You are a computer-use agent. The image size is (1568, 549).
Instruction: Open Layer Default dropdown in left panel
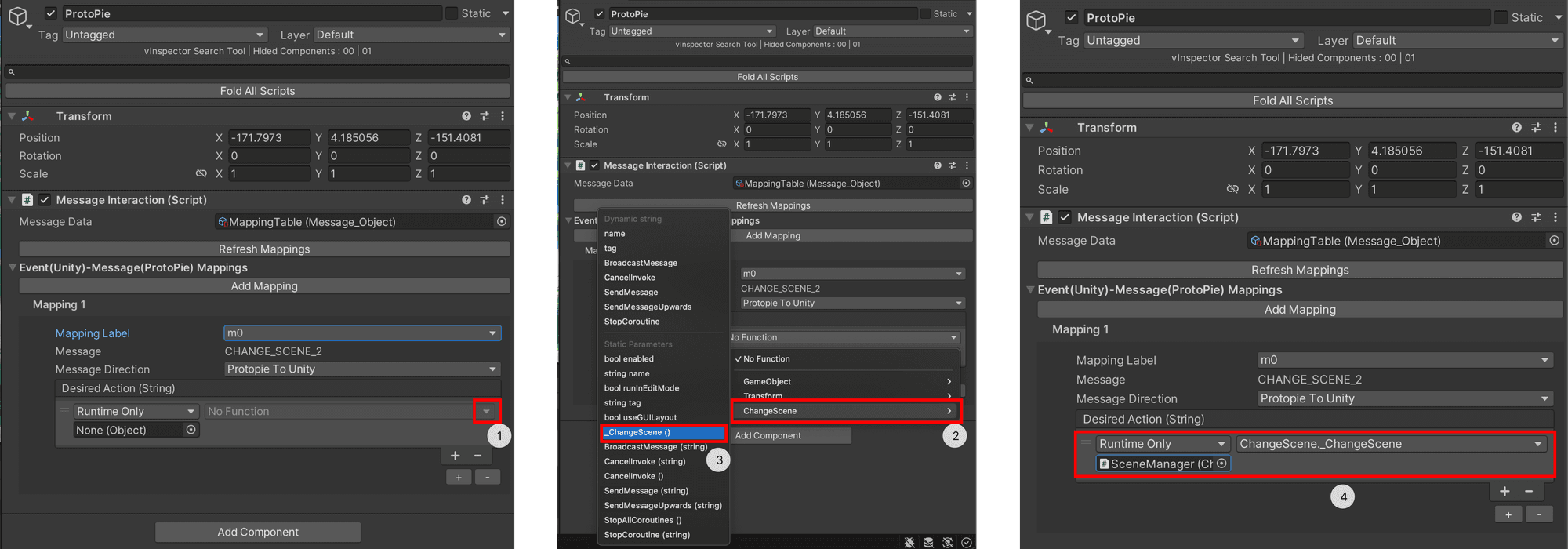tap(412, 35)
